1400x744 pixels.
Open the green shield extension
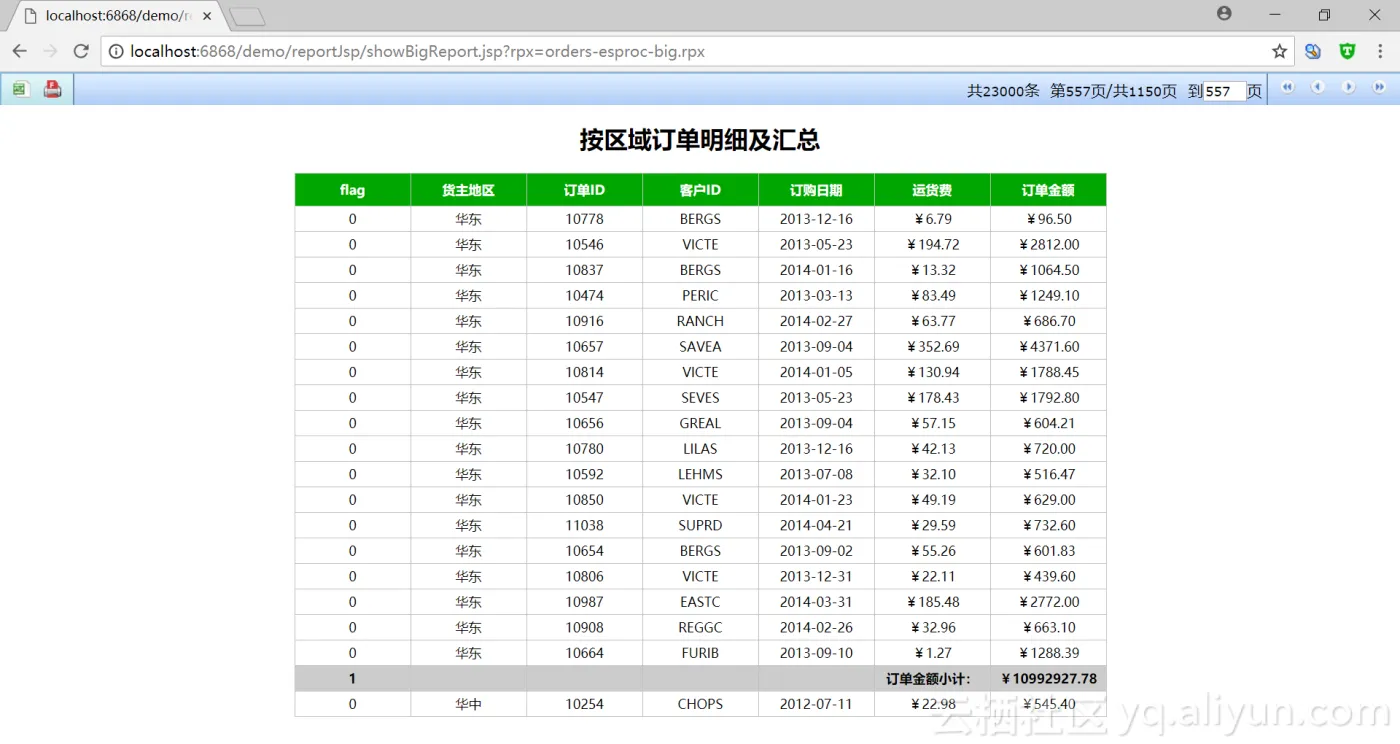(1348, 51)
